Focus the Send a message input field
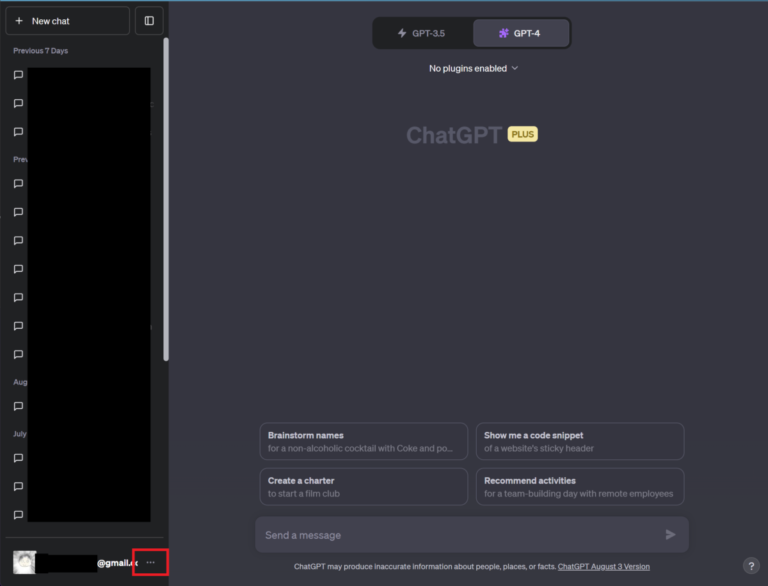The width and height of the screenshot is (768, 586). [x=460, y=535]
